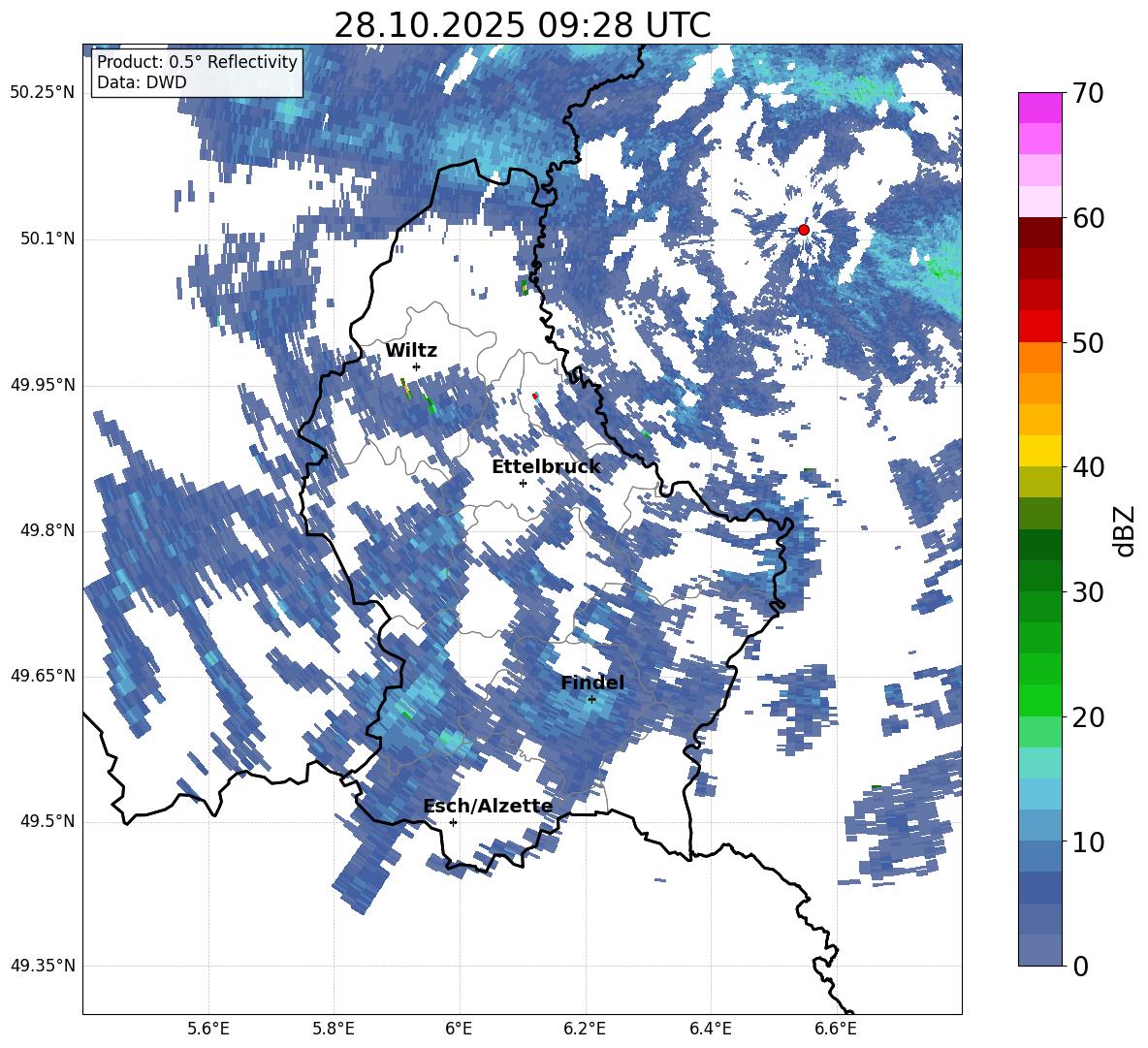This screenshot has width=1148, height=1048.
Task: Click the small red echo pixel northeast of Ettelbruck
Action: click(x=535, y=396)
